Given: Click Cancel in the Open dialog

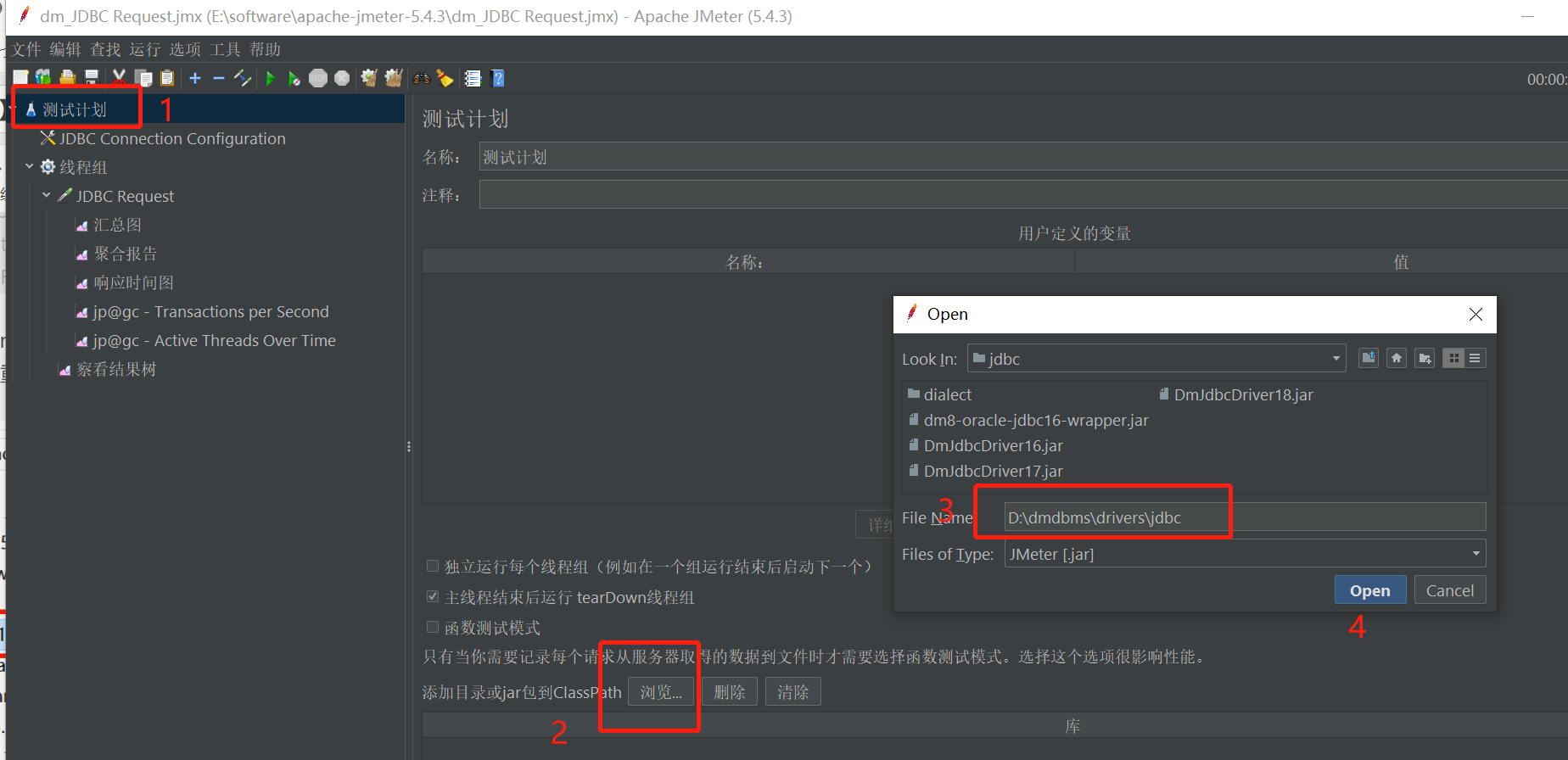Looking at the screenshot, I should point(1450,590).
